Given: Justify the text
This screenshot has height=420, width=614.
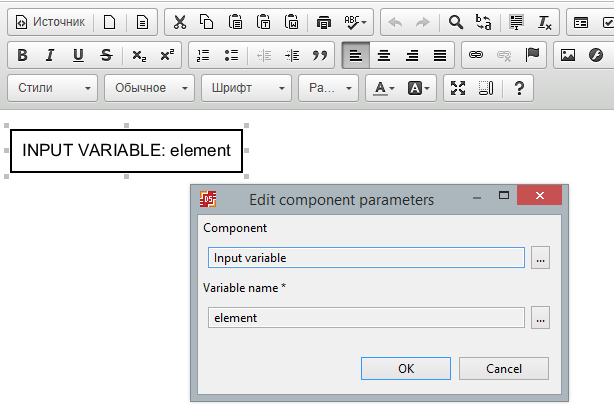Looking at the screenshot, I should [x=440, y=55].
